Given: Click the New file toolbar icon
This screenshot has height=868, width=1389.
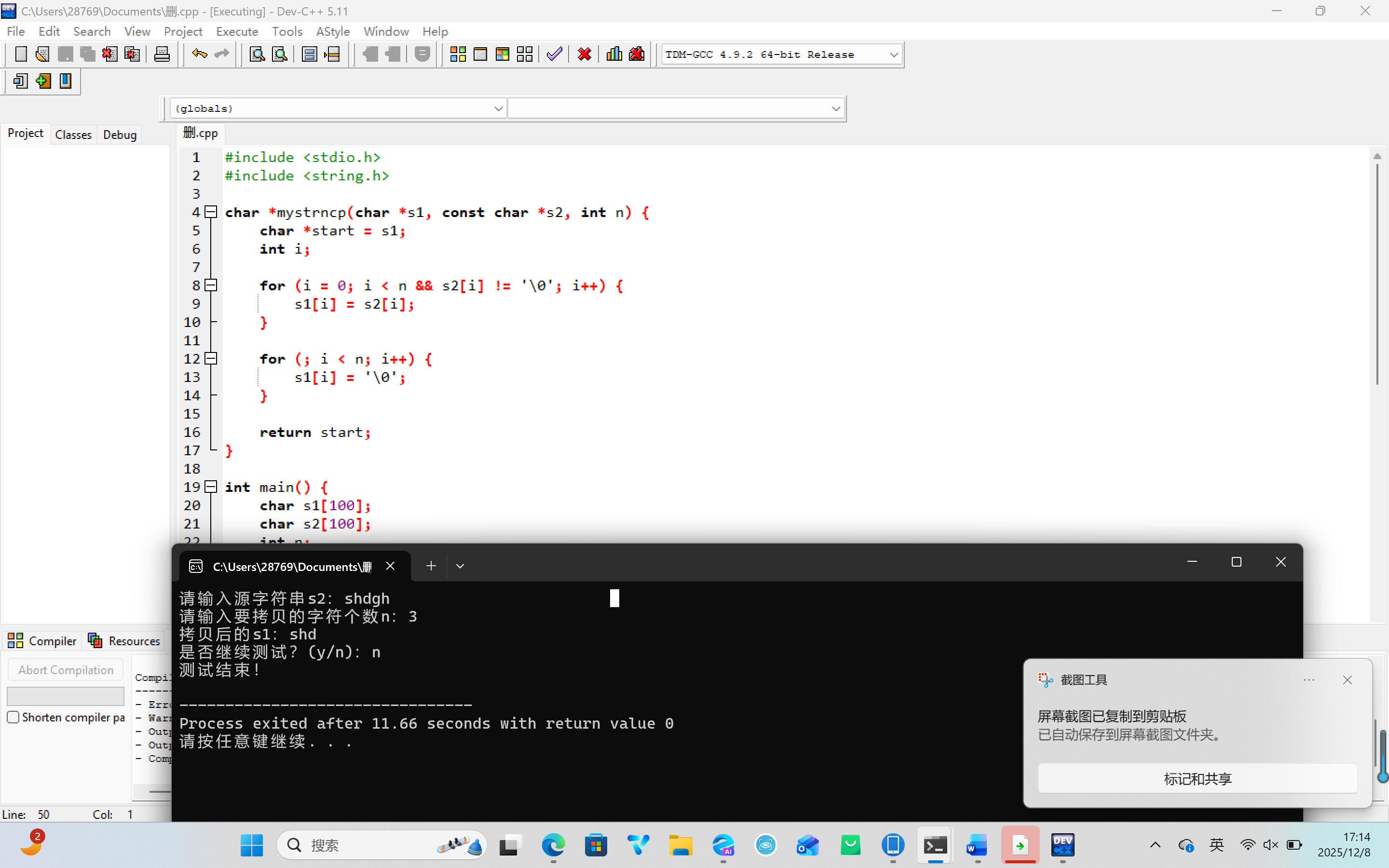Looking at the screenshot, I should pos(21,54).
